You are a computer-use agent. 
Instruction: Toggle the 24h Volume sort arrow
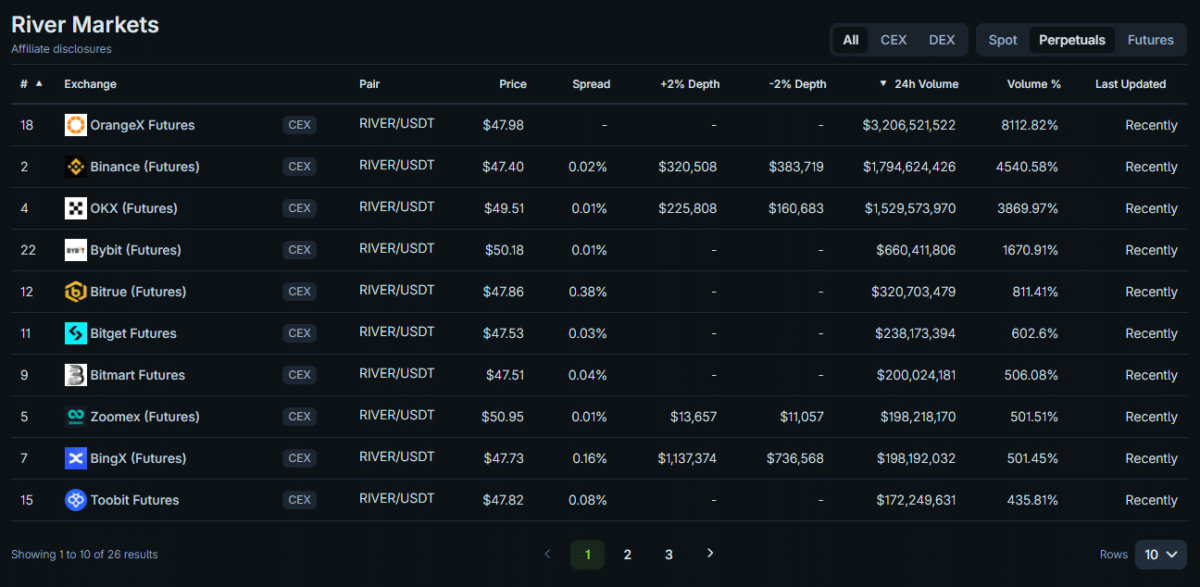click(883, 84)
